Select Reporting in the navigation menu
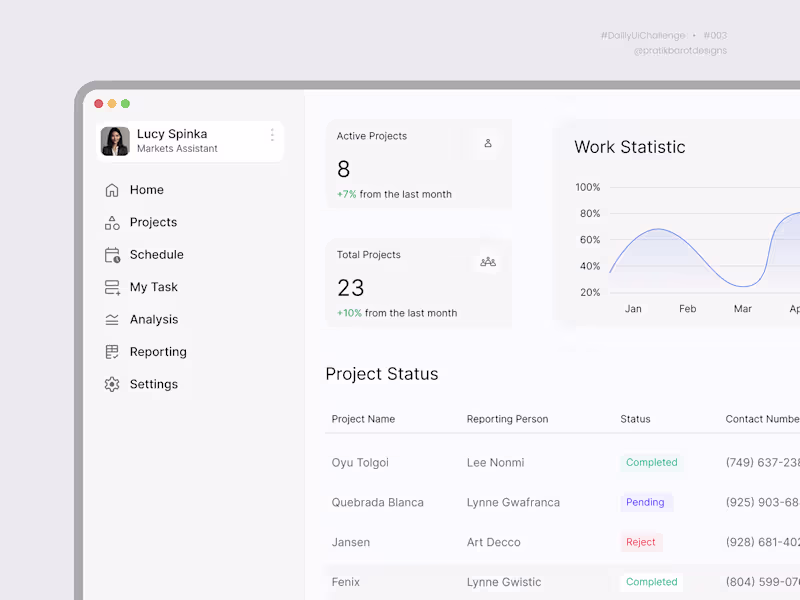 (x=157, y=351)
